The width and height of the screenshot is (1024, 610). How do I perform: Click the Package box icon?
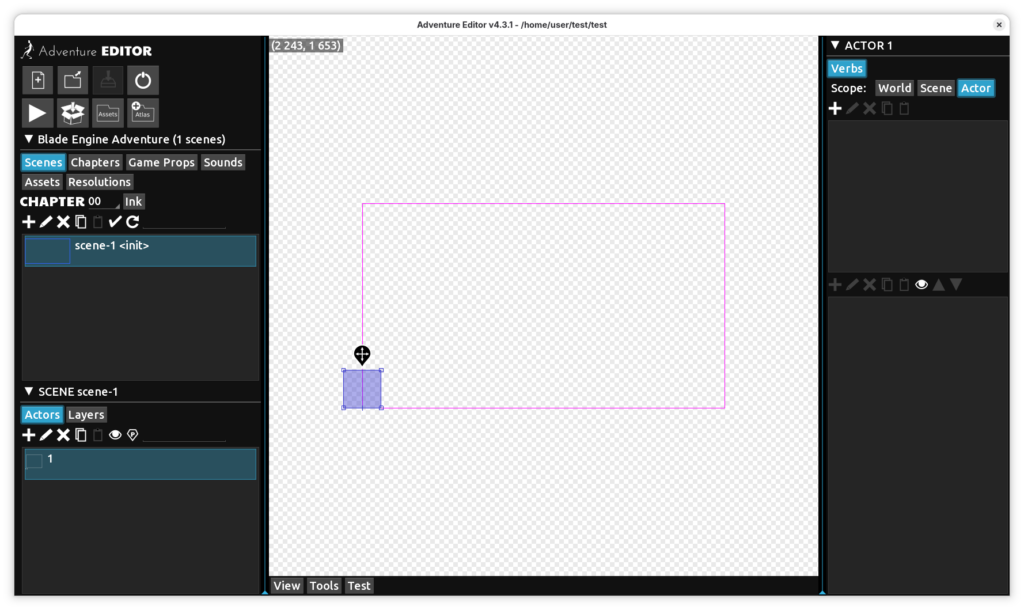[x=72, y=113]
